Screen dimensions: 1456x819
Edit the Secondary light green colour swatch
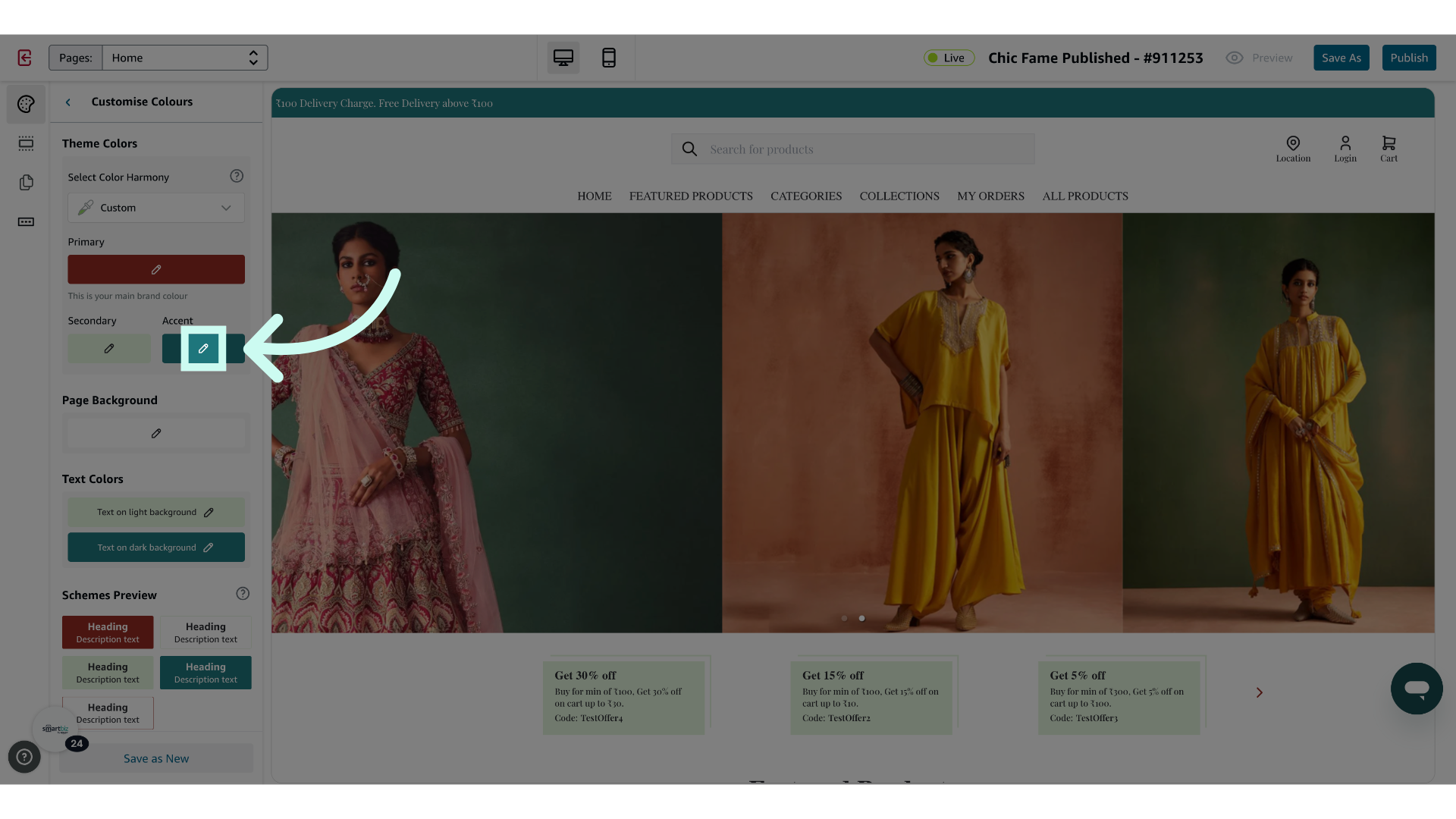pyautogui.click(x=109, y=349)
